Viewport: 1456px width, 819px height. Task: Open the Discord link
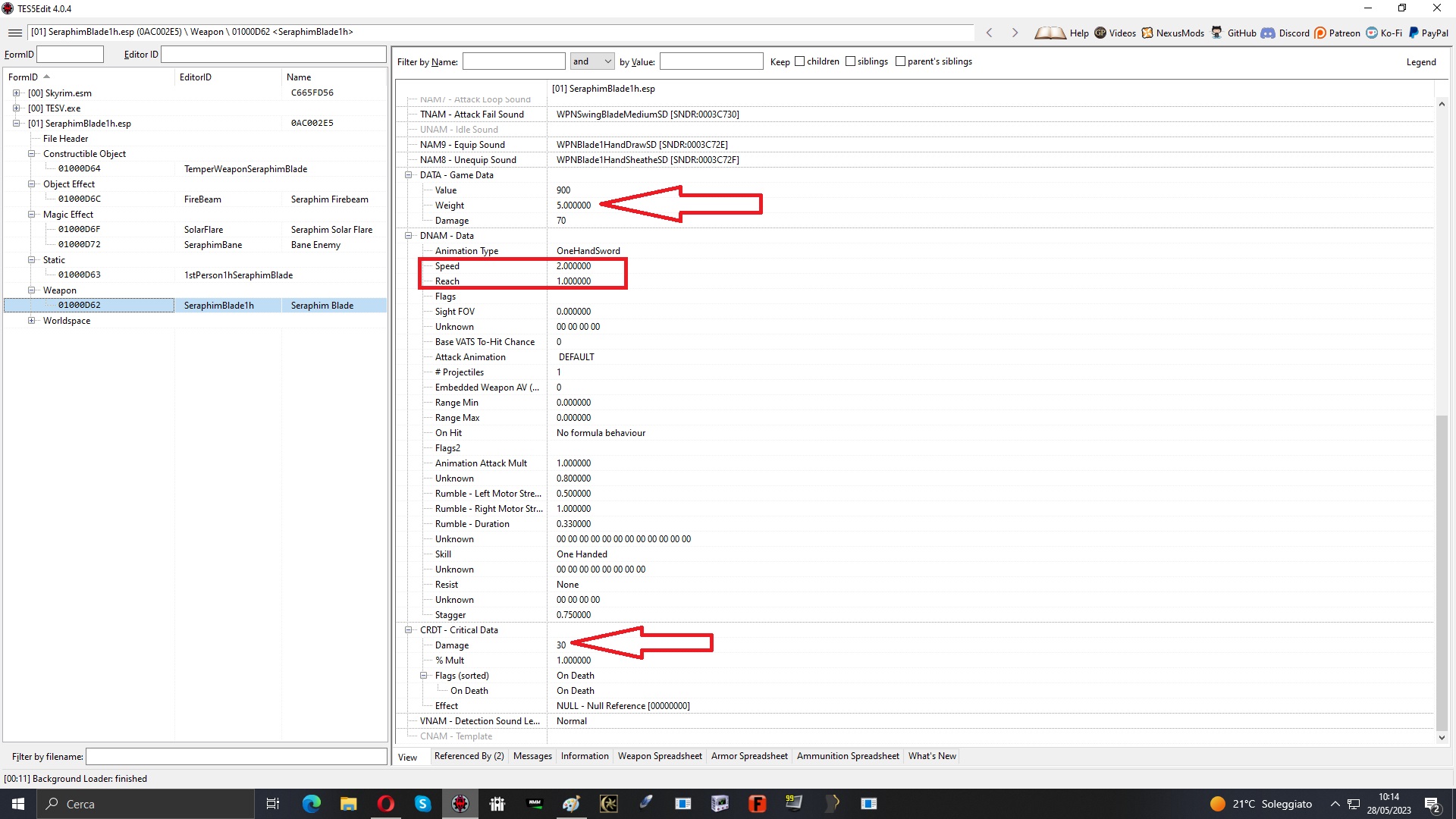point(1285,33)
